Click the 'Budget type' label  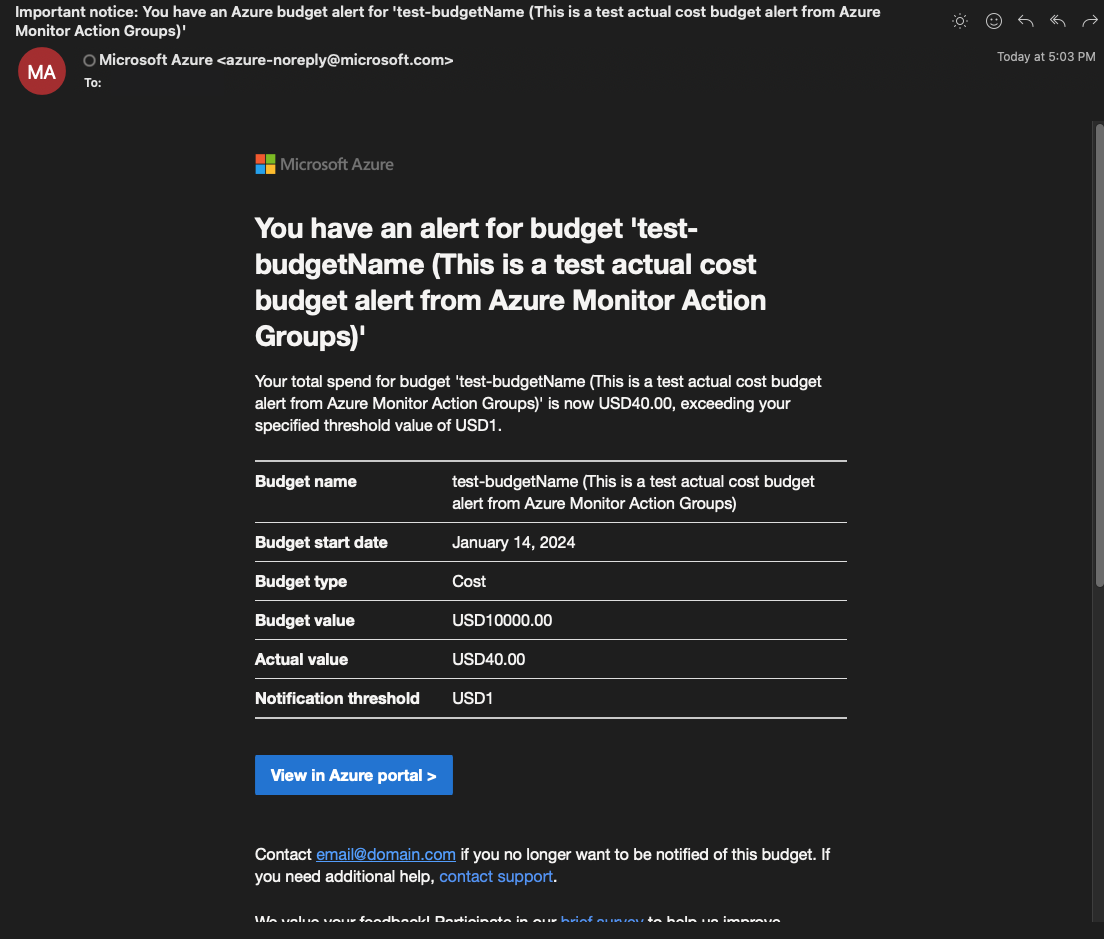301,581
